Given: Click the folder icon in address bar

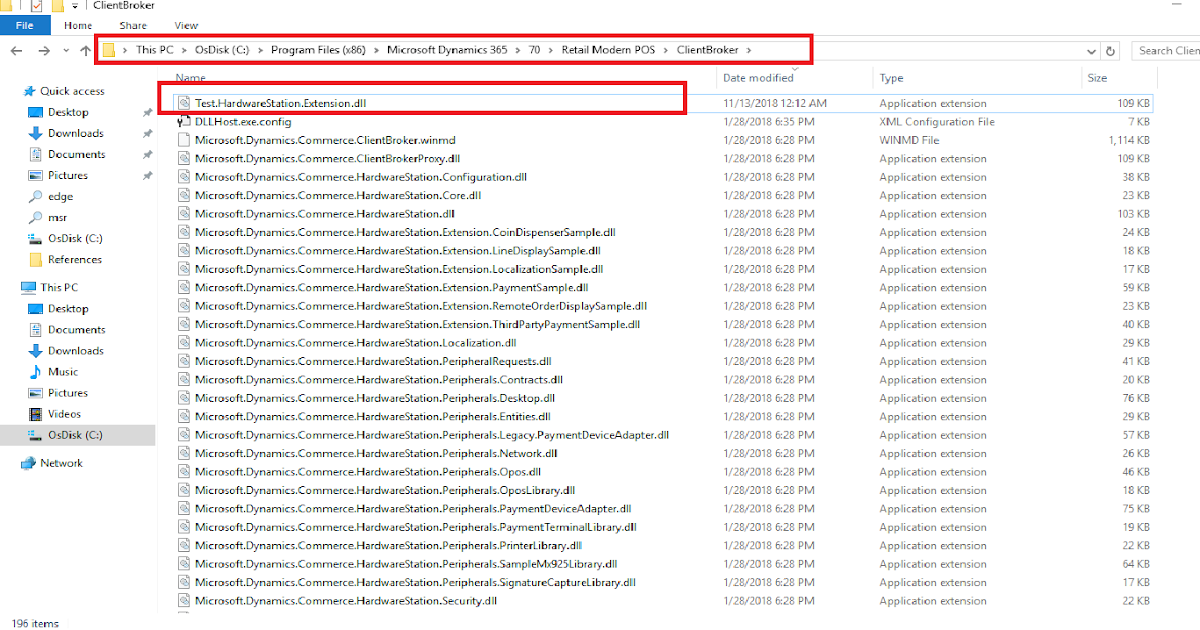Looking at the screenshot, I should [109, 50].
